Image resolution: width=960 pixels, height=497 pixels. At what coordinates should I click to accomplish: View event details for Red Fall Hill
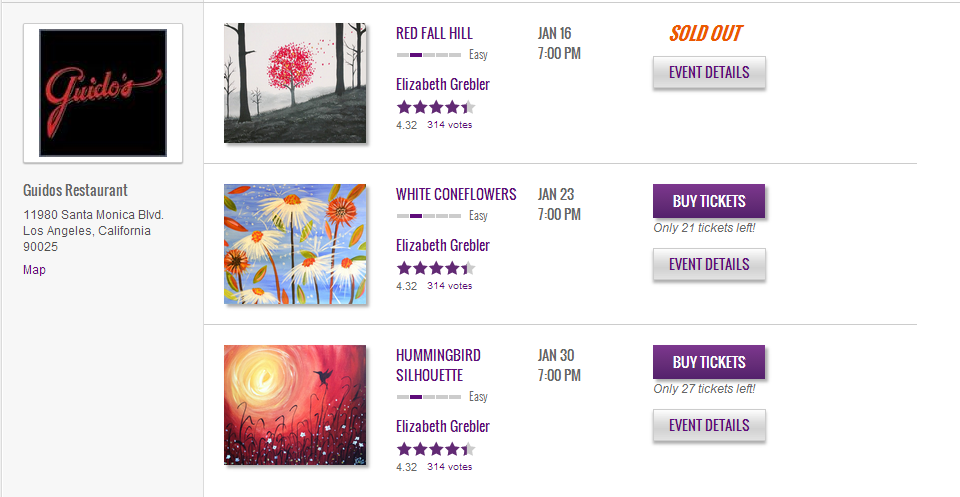(708, 73)
